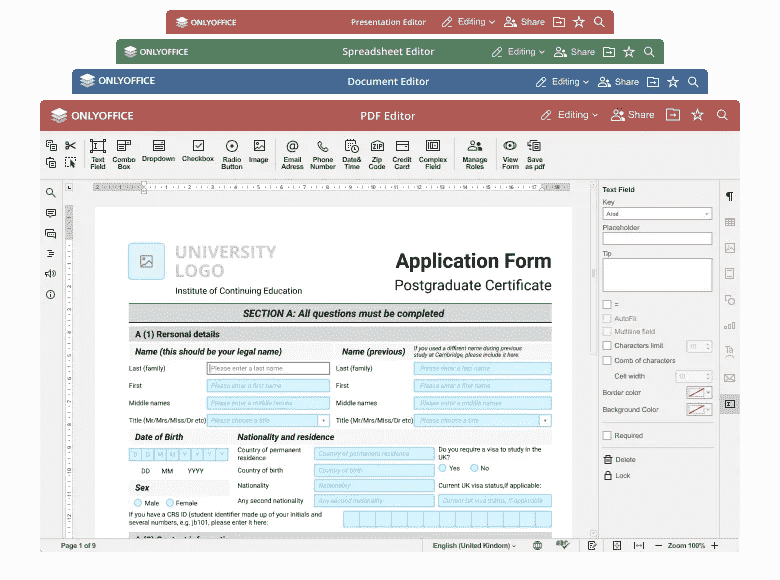Click Fit to page in status bar
The image size is (780, 580).
click(x=617, y=546)
